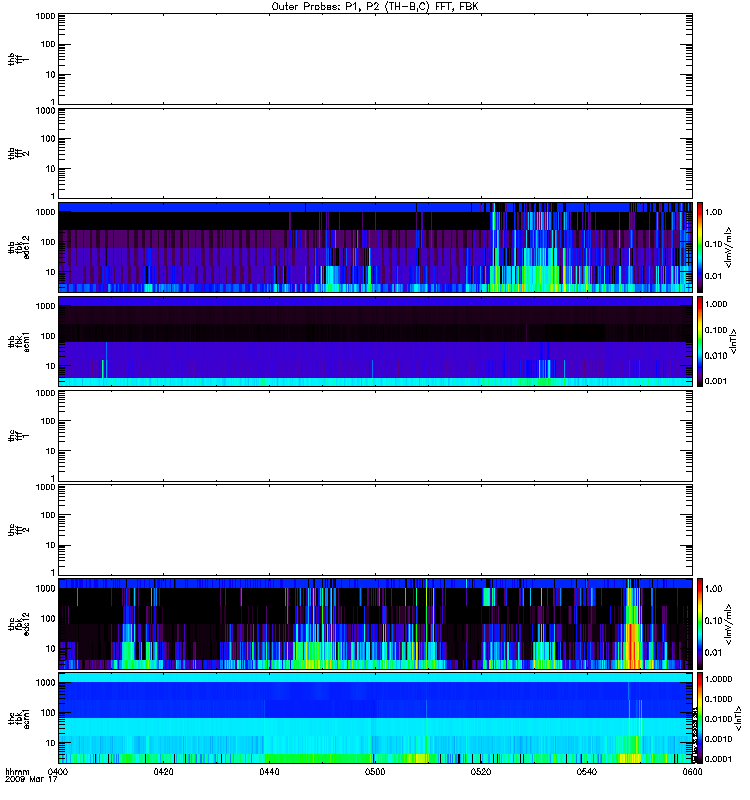Image resolution: width=750 pixels, height=800 pixels.
Task: Click the <|nT|> unit label beside thc scm1
Action: coord(737,718)
